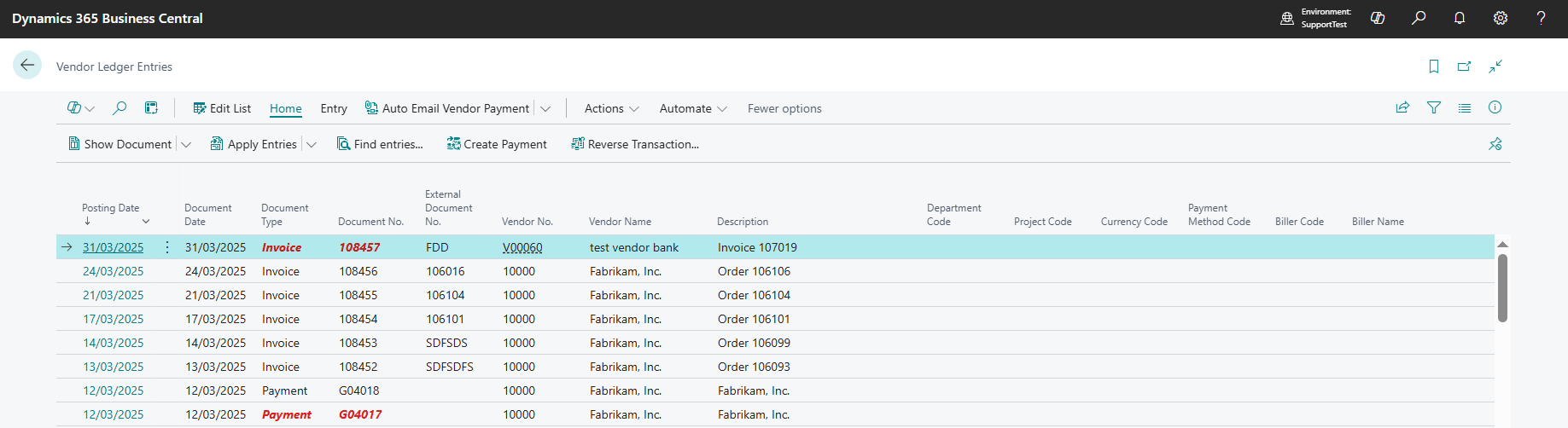Open the Actions menu
The height and width of the screenshot is (428, 1568).
[x=612, y=108]
